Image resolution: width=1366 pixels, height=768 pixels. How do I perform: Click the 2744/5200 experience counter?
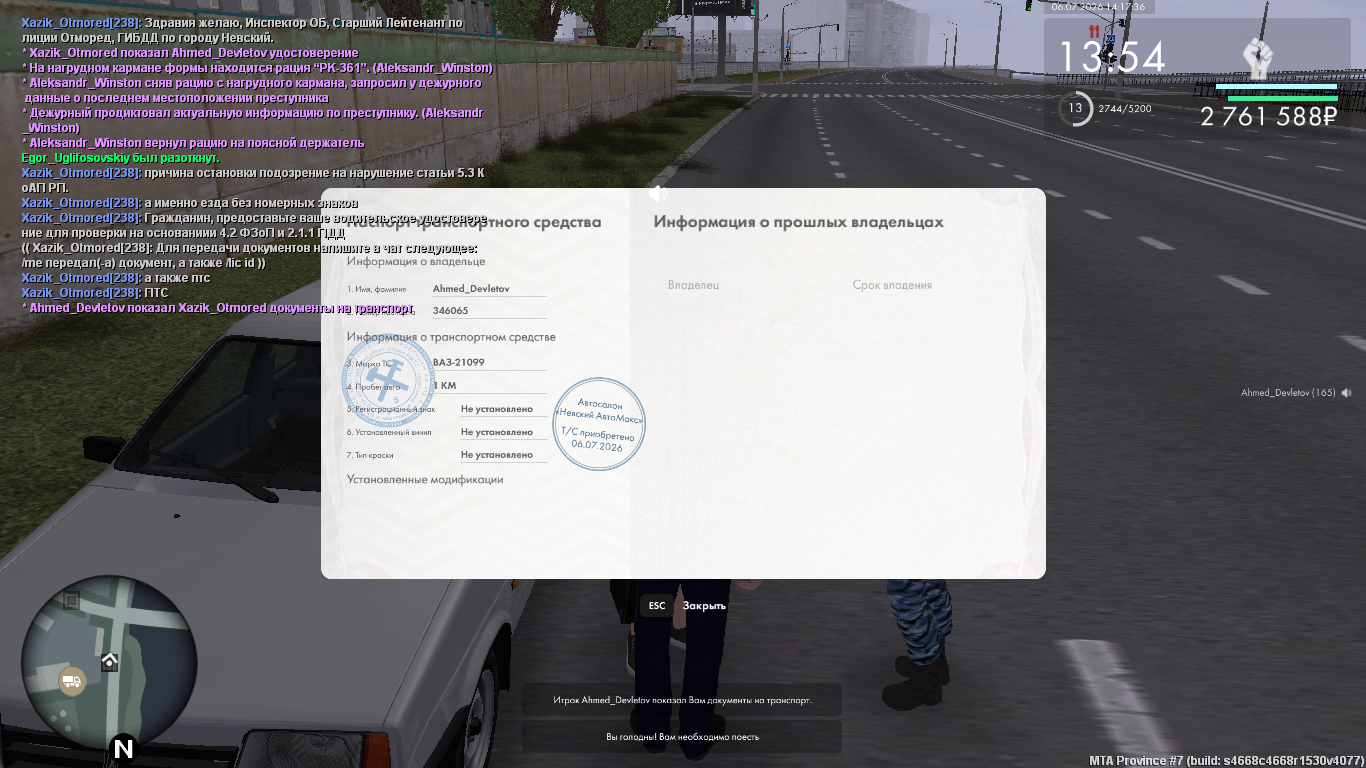(x=1125, y=108)
